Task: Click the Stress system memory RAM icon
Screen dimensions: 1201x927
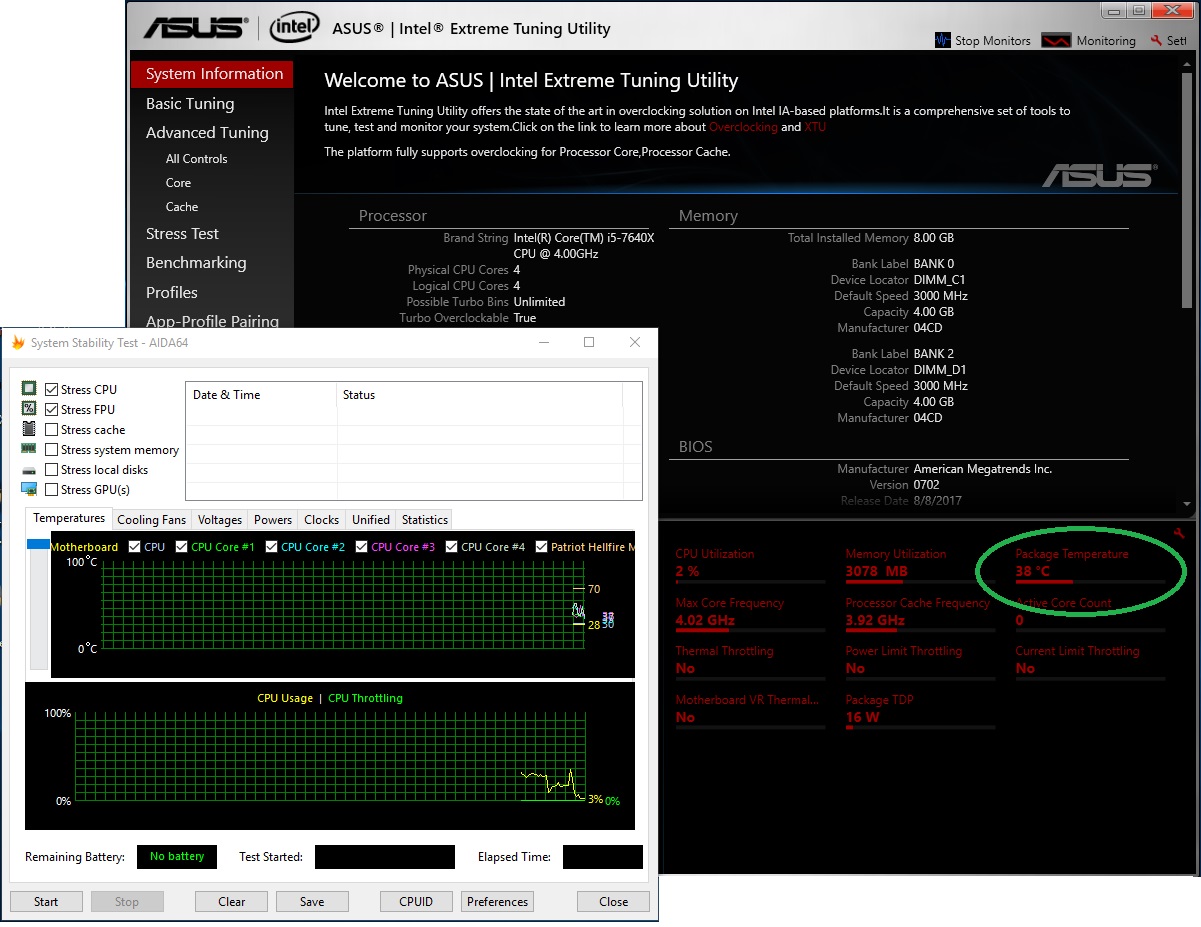Action: point(29,449)
